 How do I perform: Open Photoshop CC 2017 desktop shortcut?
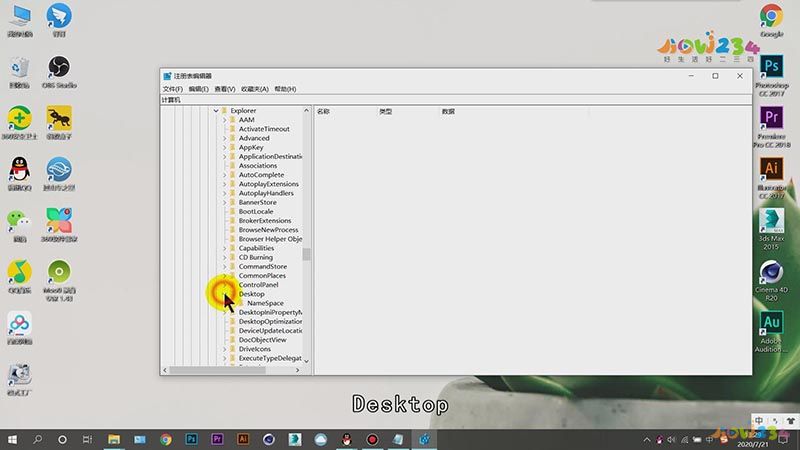771,74
